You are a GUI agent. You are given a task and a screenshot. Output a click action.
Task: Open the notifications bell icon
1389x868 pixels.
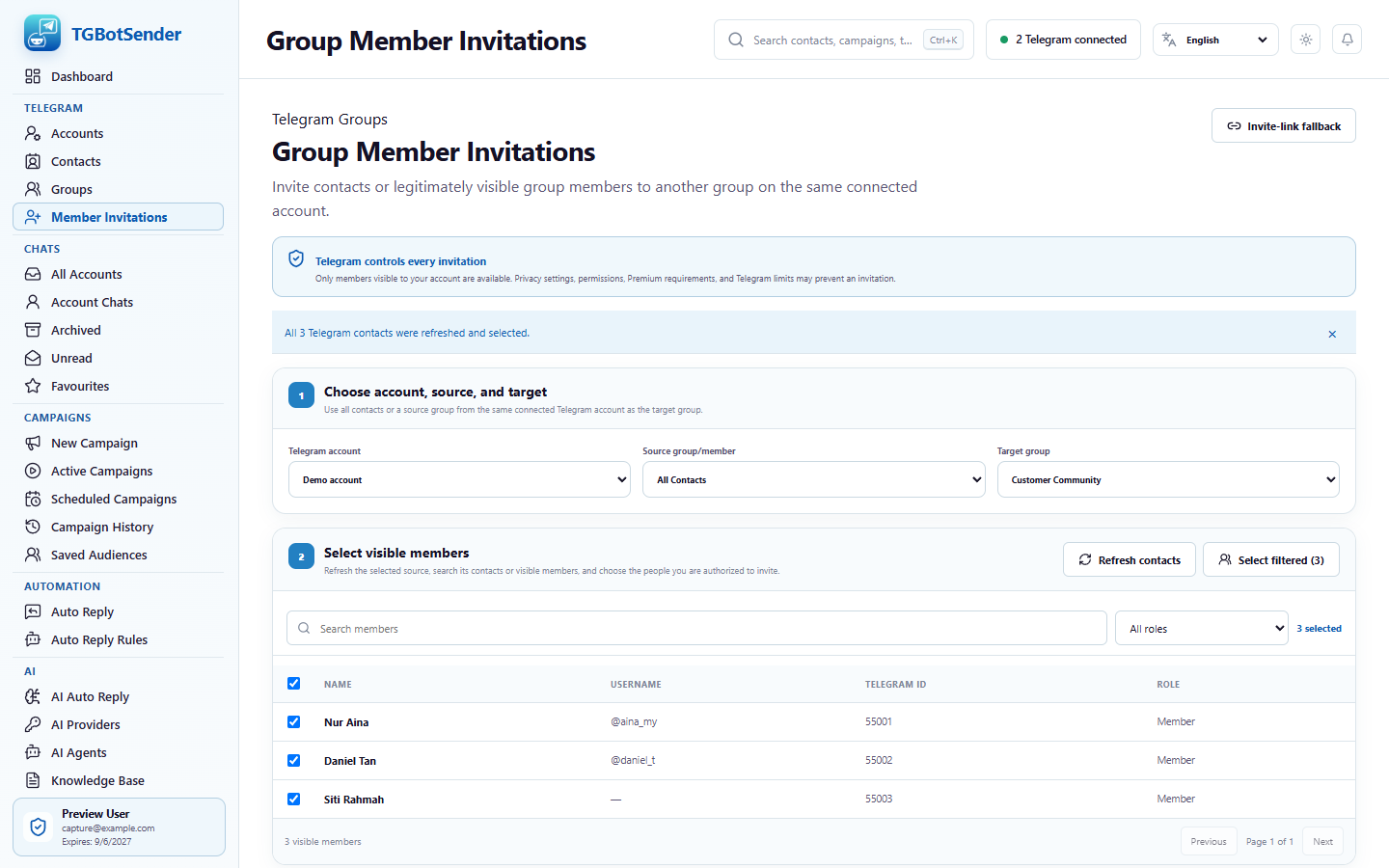pyautogui.click(x=1347, y=40)
